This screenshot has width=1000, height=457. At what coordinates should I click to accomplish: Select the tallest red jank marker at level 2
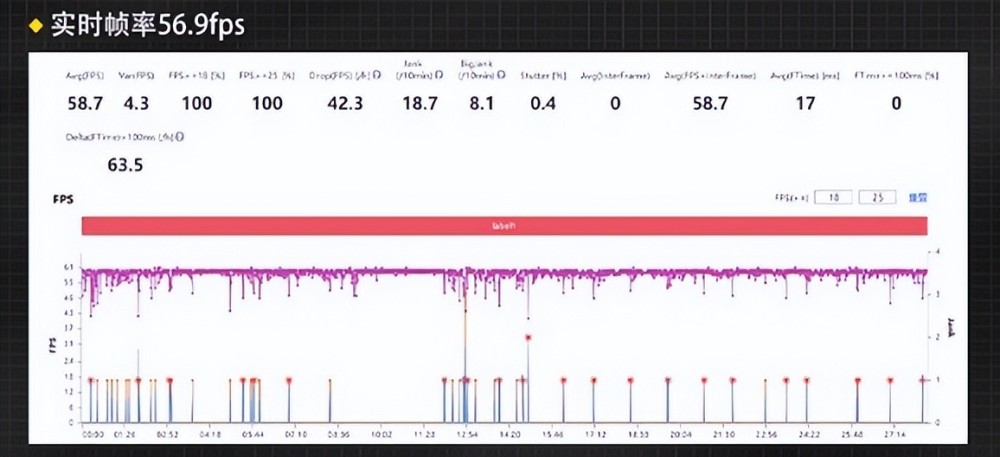pyautogui.click(x=528, y=338)
